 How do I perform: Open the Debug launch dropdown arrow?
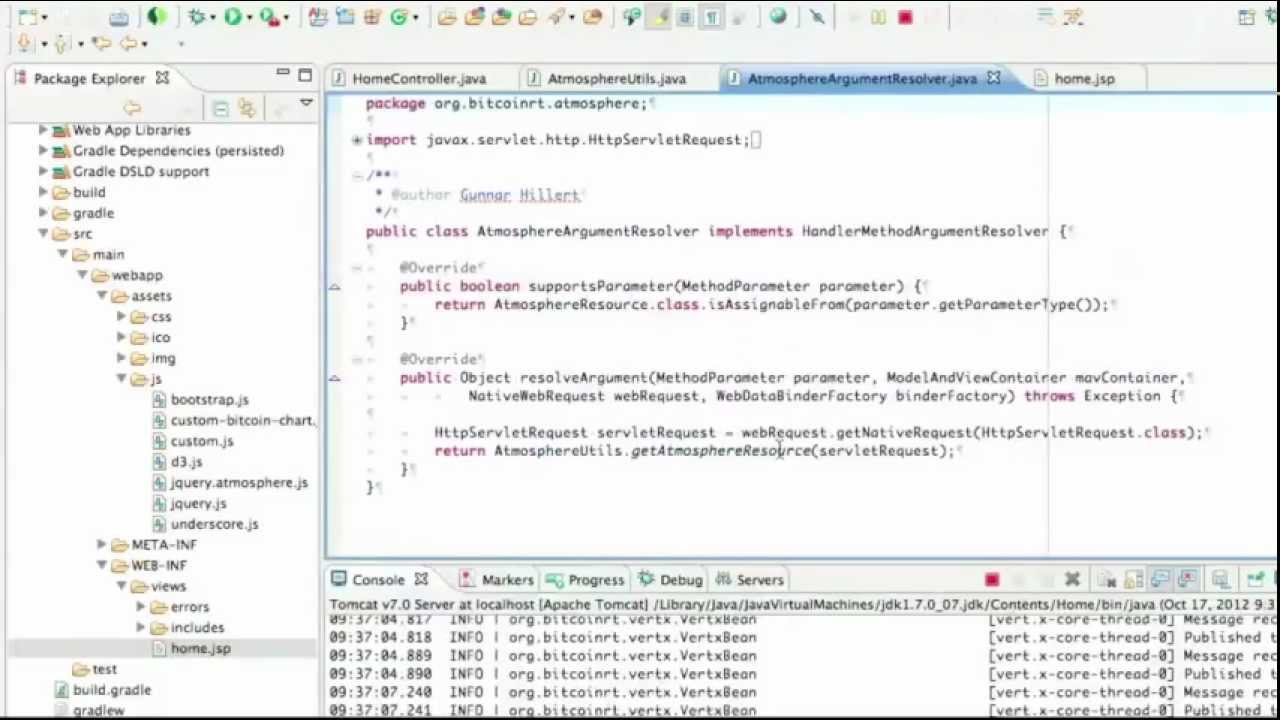pyautogui.click(x=213, y=18)
